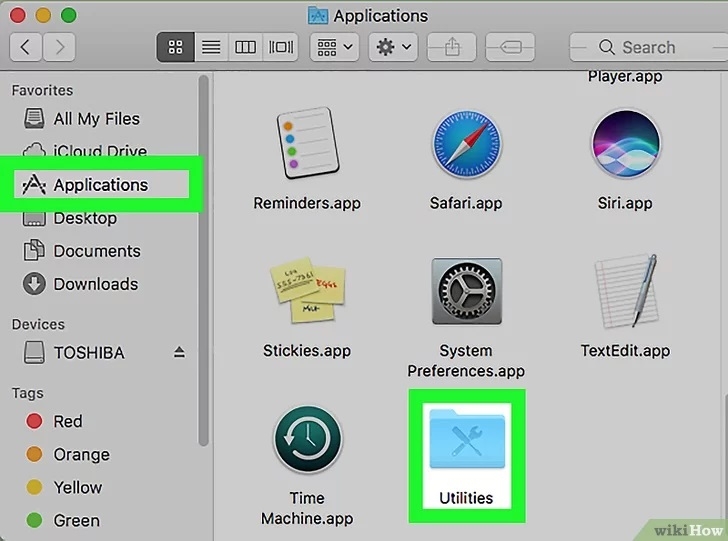
Task: Click the Edit Tags toolbar button
Action: pyautogui.click(x=510, y=47)
